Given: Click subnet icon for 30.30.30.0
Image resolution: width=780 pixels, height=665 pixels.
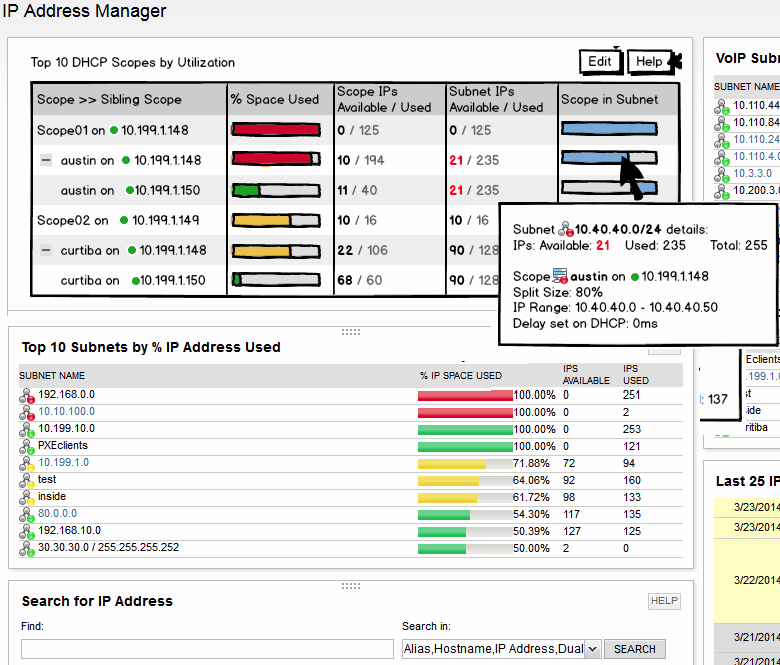Looking at the screenshot, I should tap(27, 549).
